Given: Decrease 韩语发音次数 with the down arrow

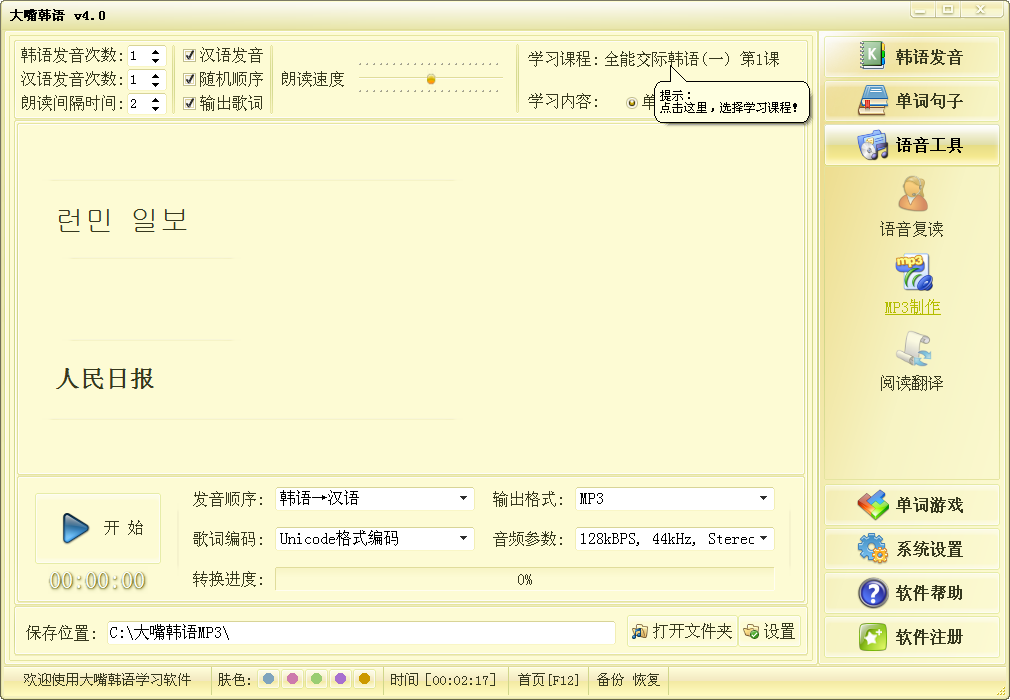Looking at the screenshot, I should 155,61.
